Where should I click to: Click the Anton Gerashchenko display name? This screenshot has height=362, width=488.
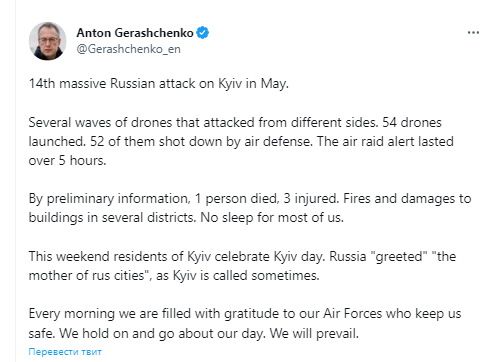(x=135, y=33)
